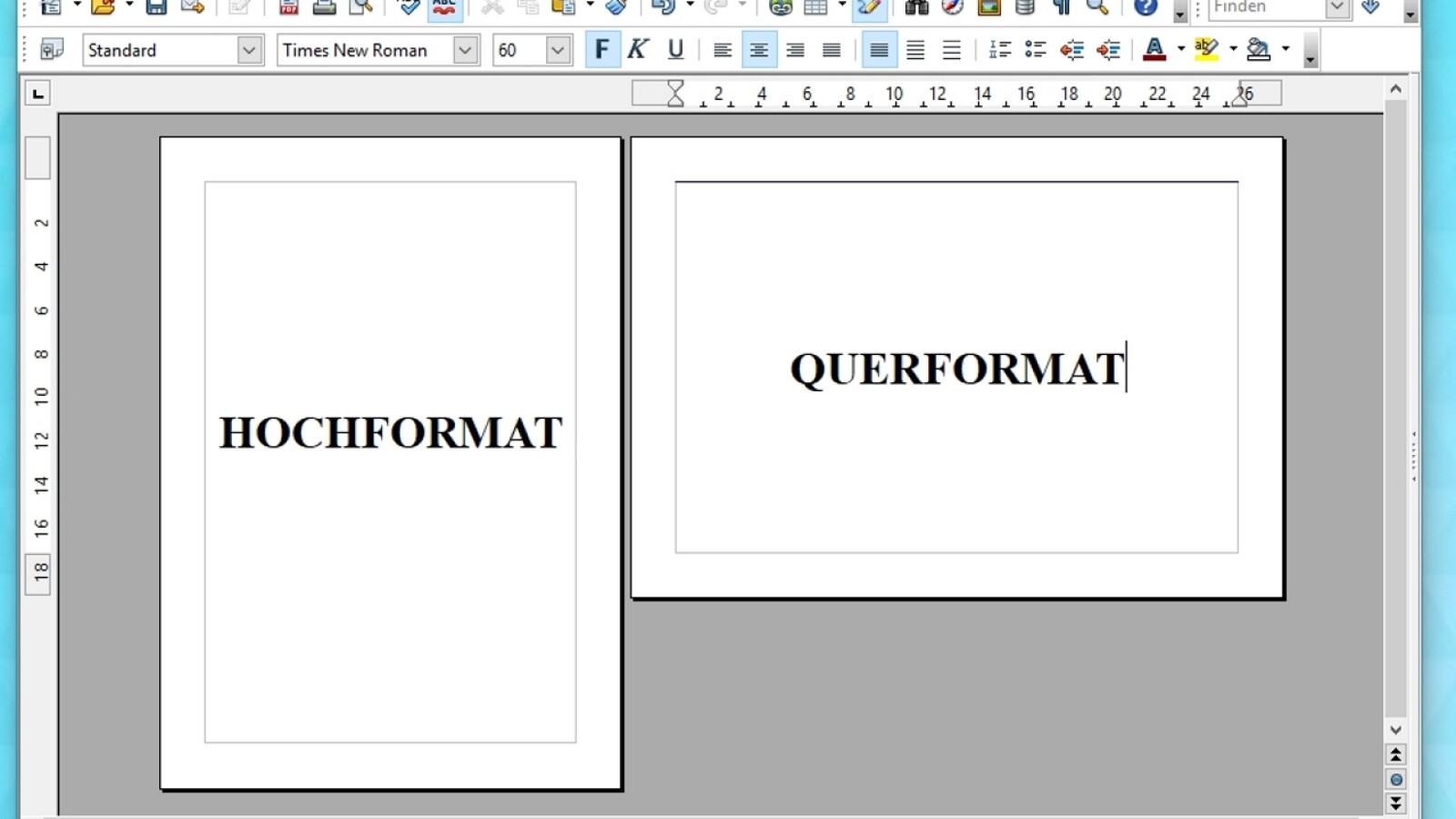Viewport: 1456px width, 819px height.
Task: Start the spell check
Action: [x=407, y=7]
